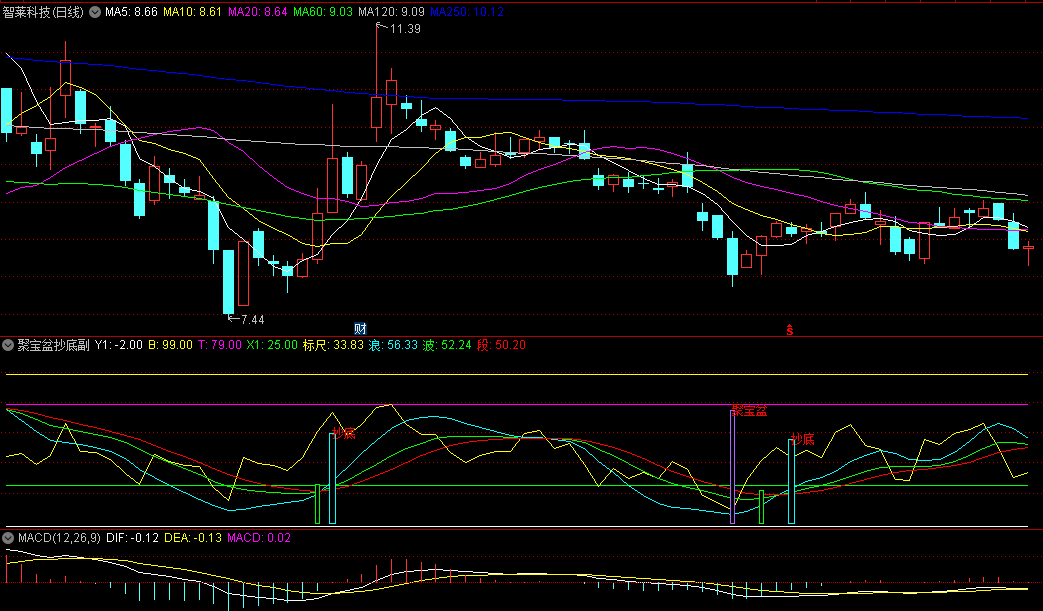Click the 浪: 56.33 value
The image size is (1043, 611).
pos(393,345)
